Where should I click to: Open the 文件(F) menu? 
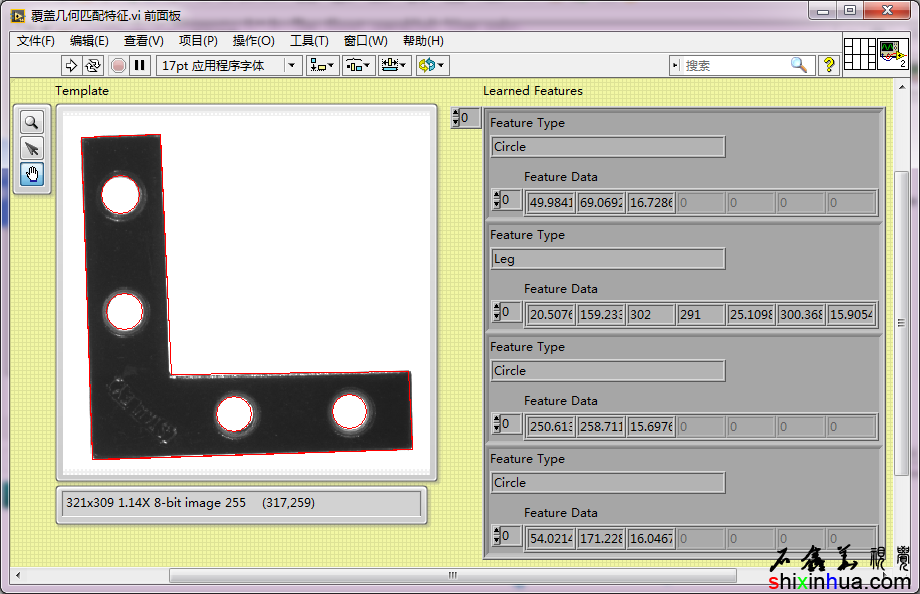pos(36,41)
